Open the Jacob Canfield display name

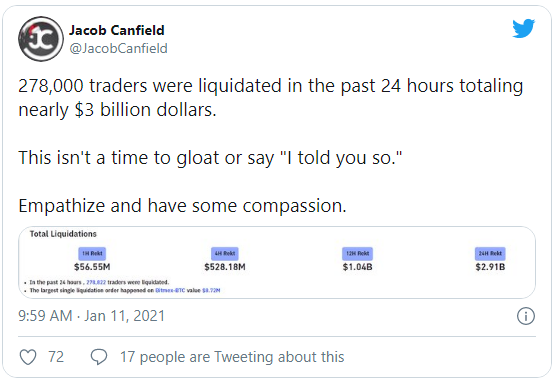(x=117, y=30)
